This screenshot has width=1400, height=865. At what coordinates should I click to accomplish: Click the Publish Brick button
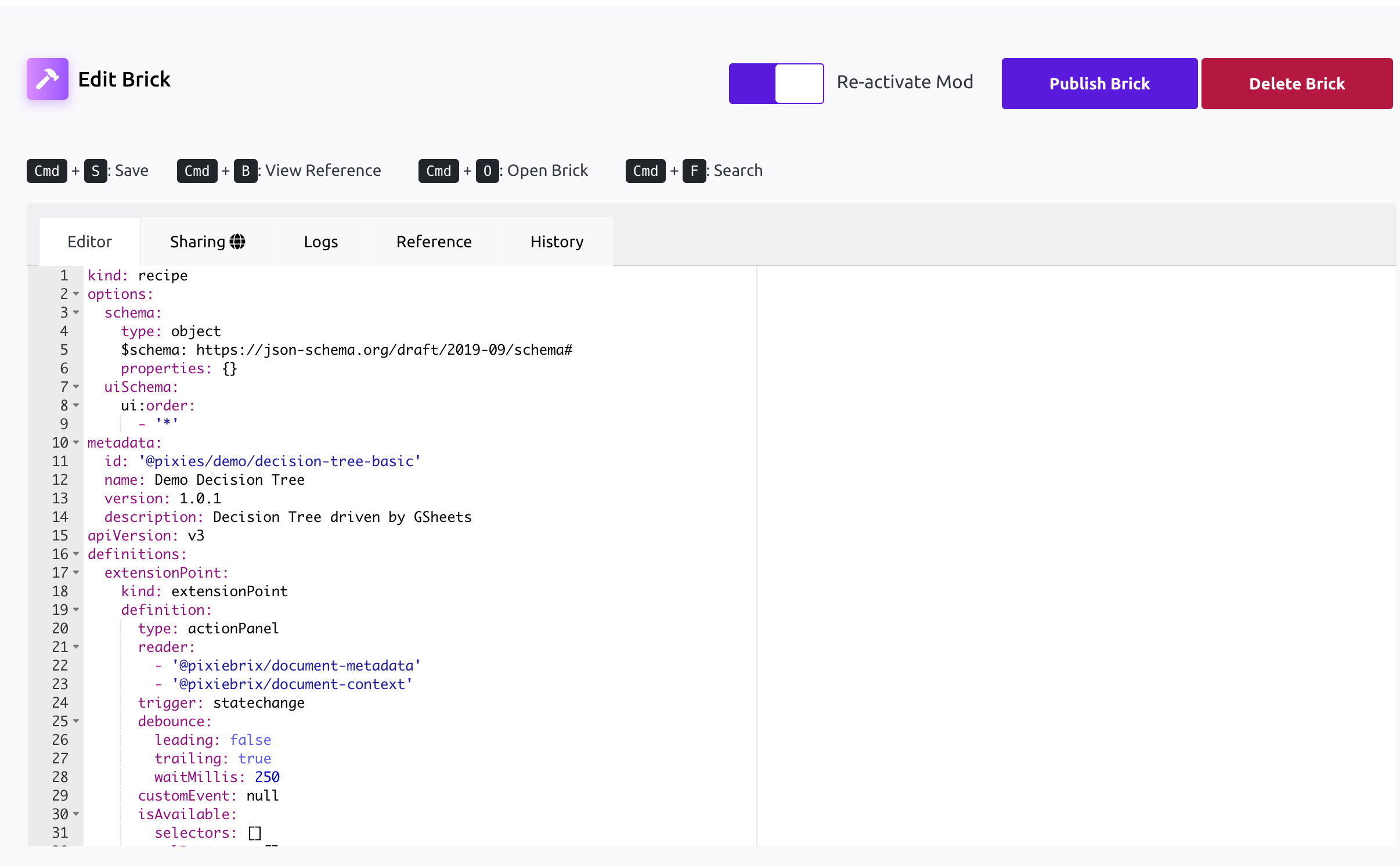tap(1099, 84)
